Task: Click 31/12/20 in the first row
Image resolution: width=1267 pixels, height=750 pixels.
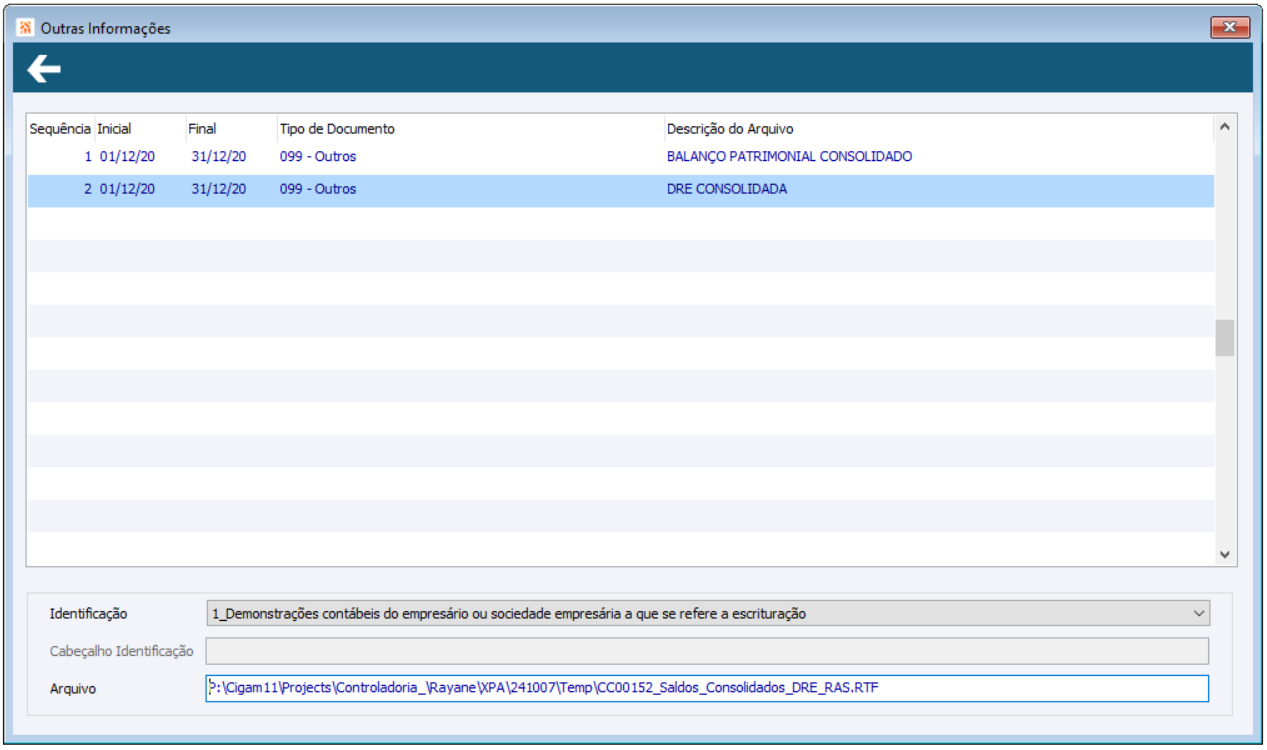Action: (219, 157)
